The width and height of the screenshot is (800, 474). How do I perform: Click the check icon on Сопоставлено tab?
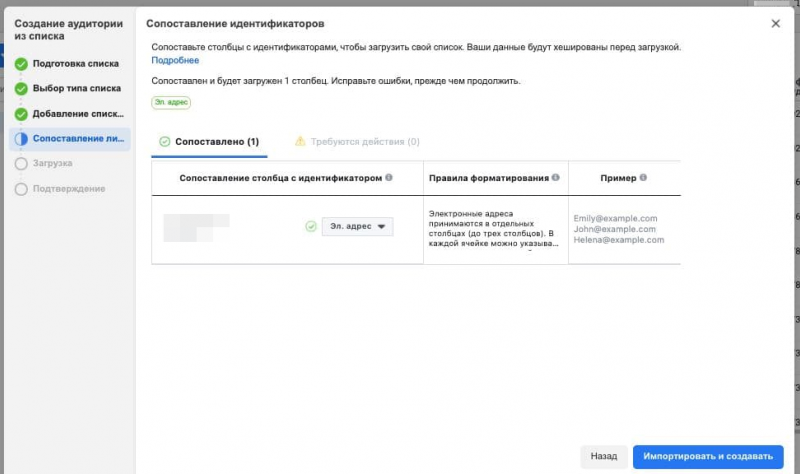click(x=164, y=142)
